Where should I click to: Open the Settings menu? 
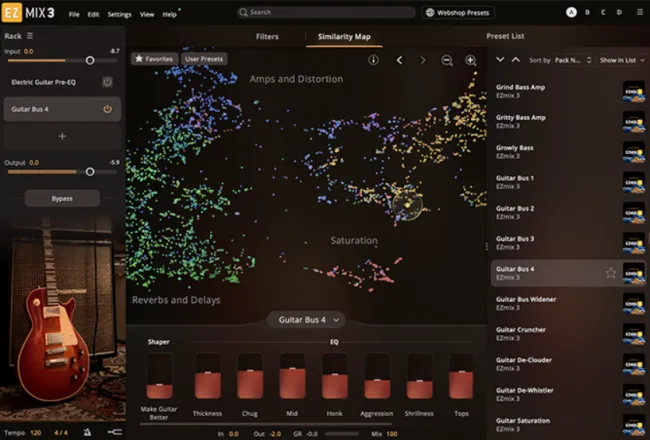coord(119,14)
